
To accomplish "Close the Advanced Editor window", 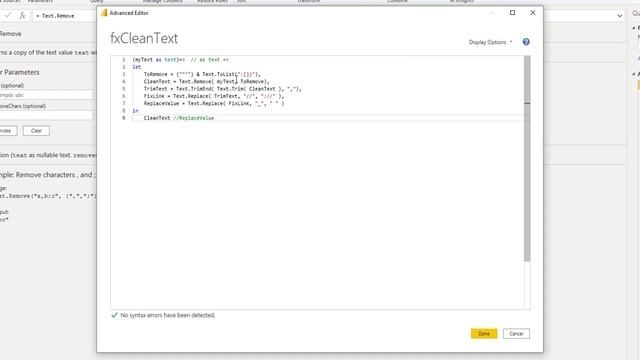I will pyautogui.click(x=533, y=13).
